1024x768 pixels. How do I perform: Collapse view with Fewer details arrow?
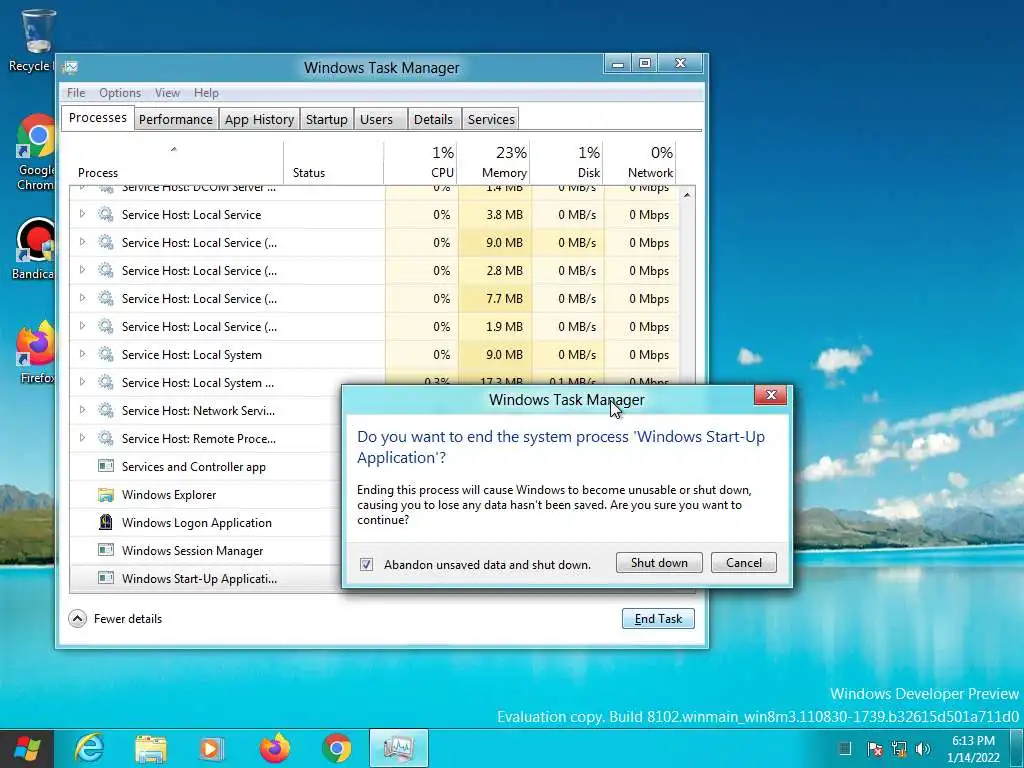click(77, 618)
